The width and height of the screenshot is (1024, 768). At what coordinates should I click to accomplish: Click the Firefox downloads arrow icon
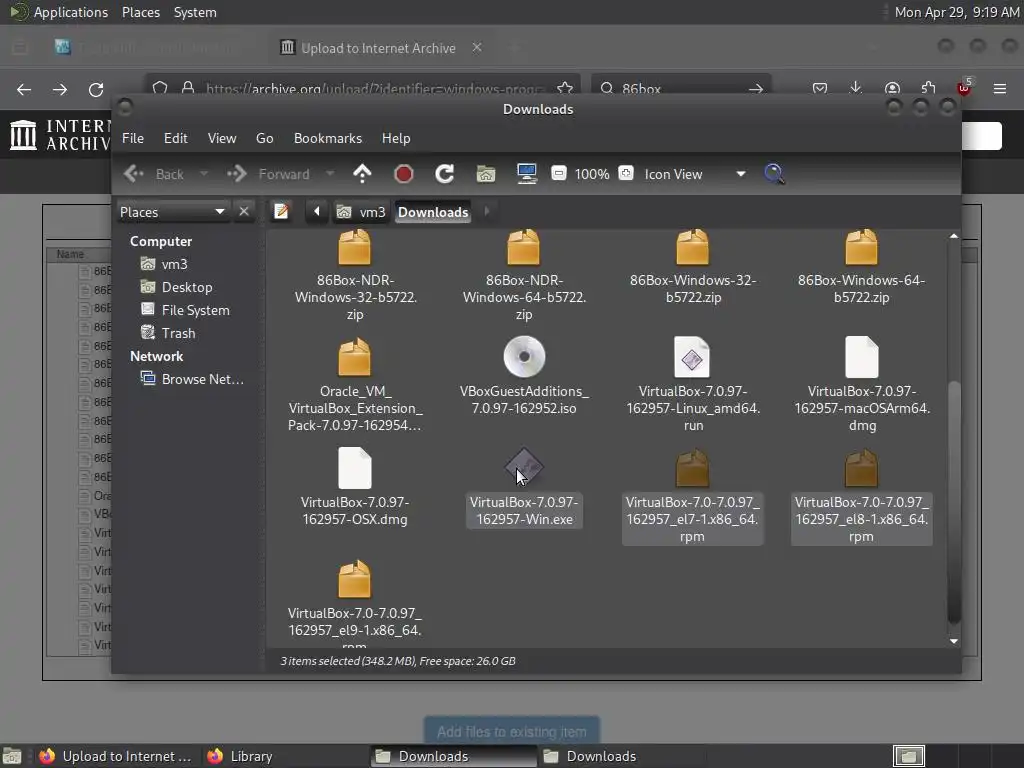856,89
